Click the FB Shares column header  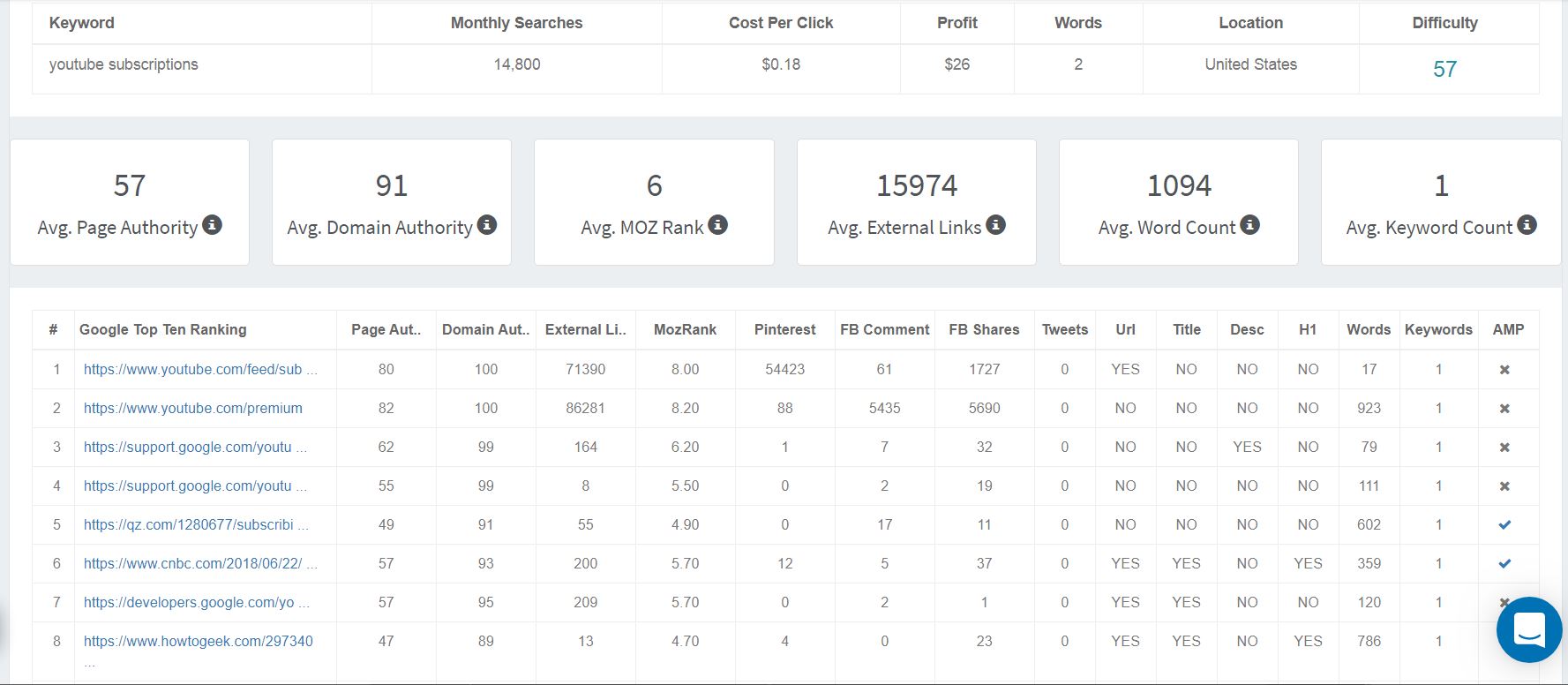pyautogui.click(x=984, y=329)
